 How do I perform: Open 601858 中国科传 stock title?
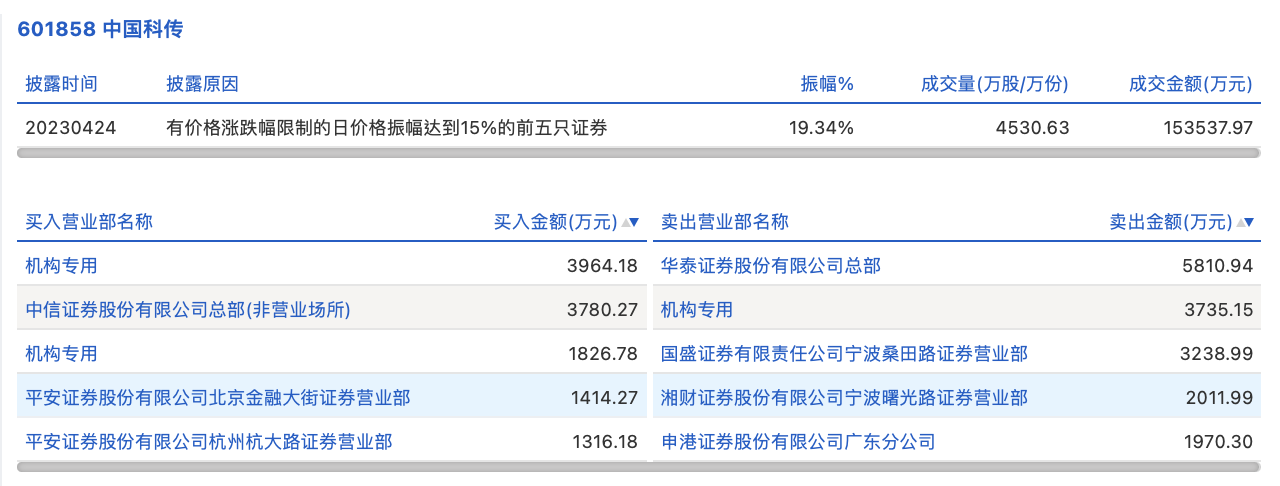100,29
